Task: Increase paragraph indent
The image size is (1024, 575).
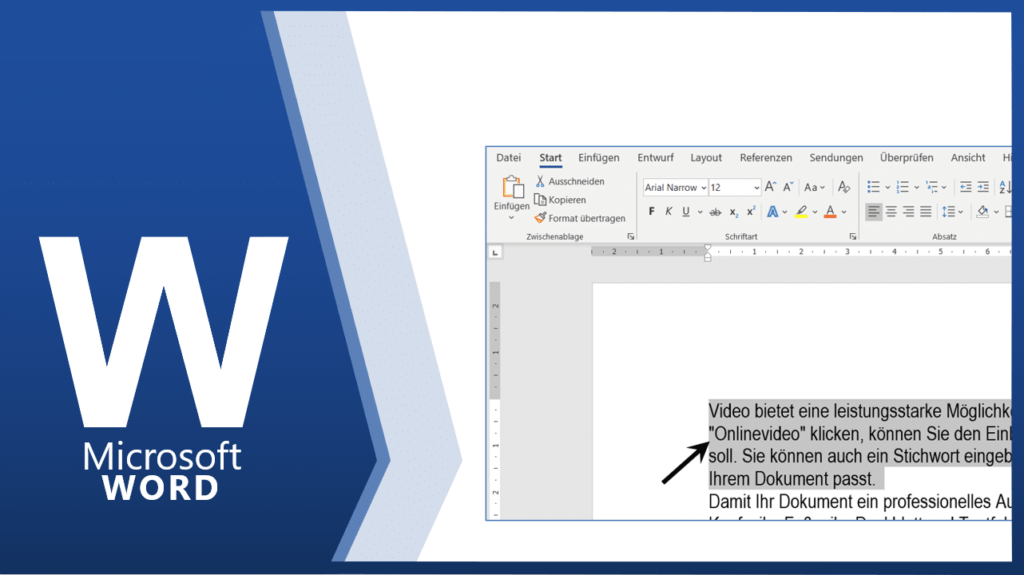Action: pos(983,187)
